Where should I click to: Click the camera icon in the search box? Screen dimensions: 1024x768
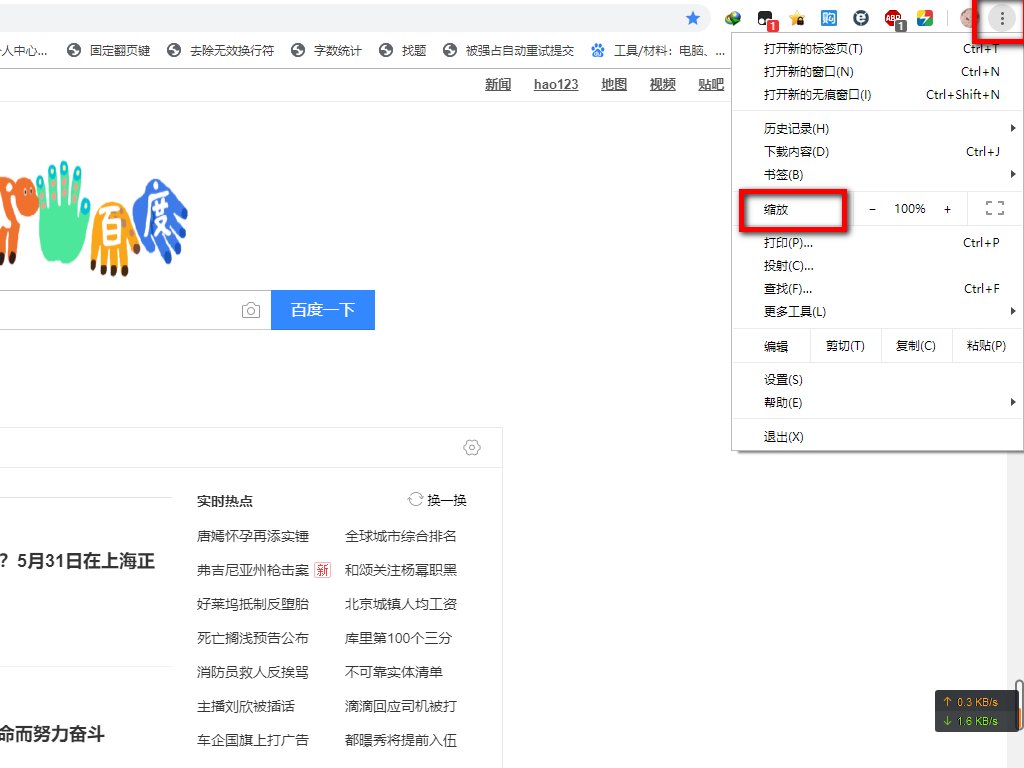[x=251, y=310]
